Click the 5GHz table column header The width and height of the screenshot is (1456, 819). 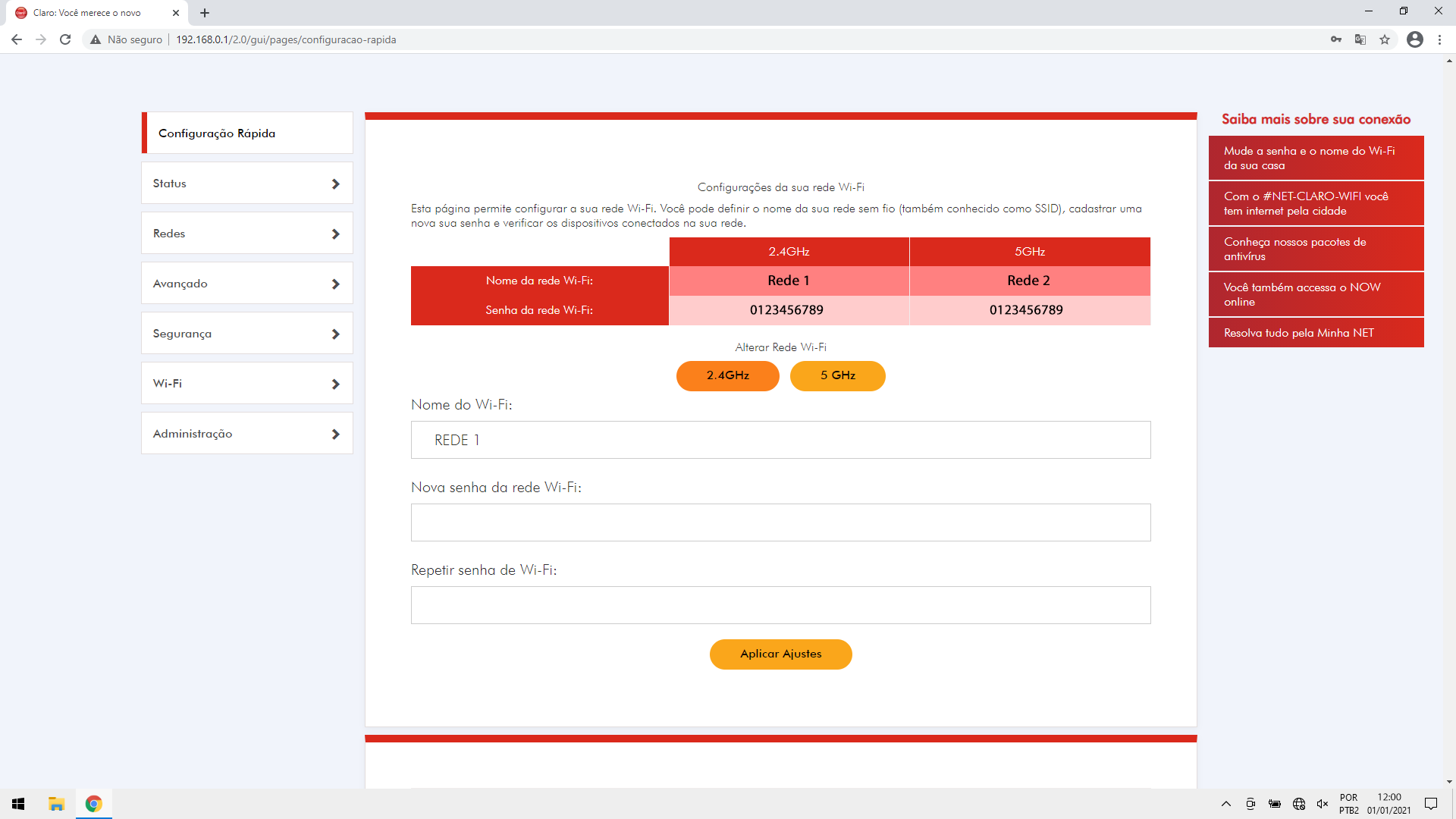1029,252
